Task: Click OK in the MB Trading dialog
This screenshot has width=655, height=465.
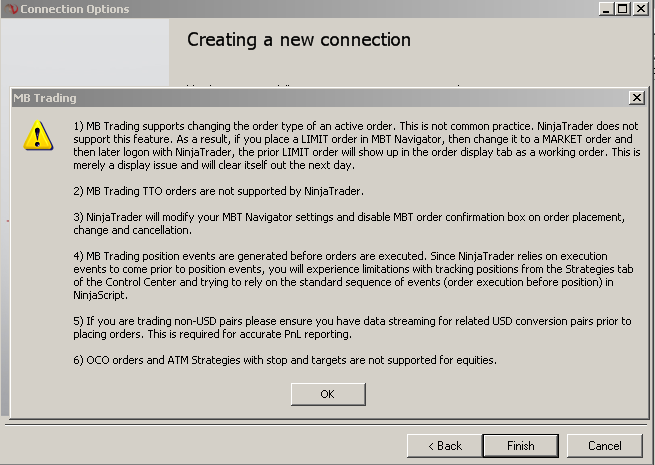Action: (328, 394)
